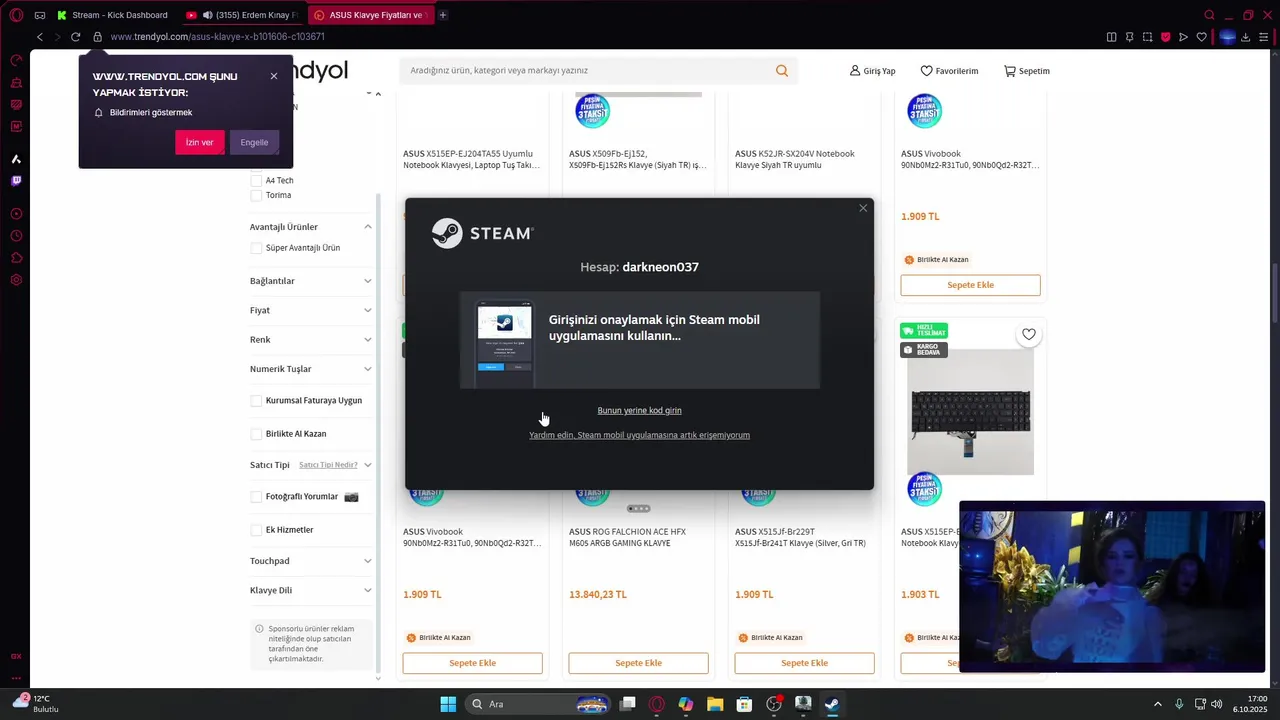
Task: Open Sepetim cart in Trendyol header
Action: coord(1027,71)
